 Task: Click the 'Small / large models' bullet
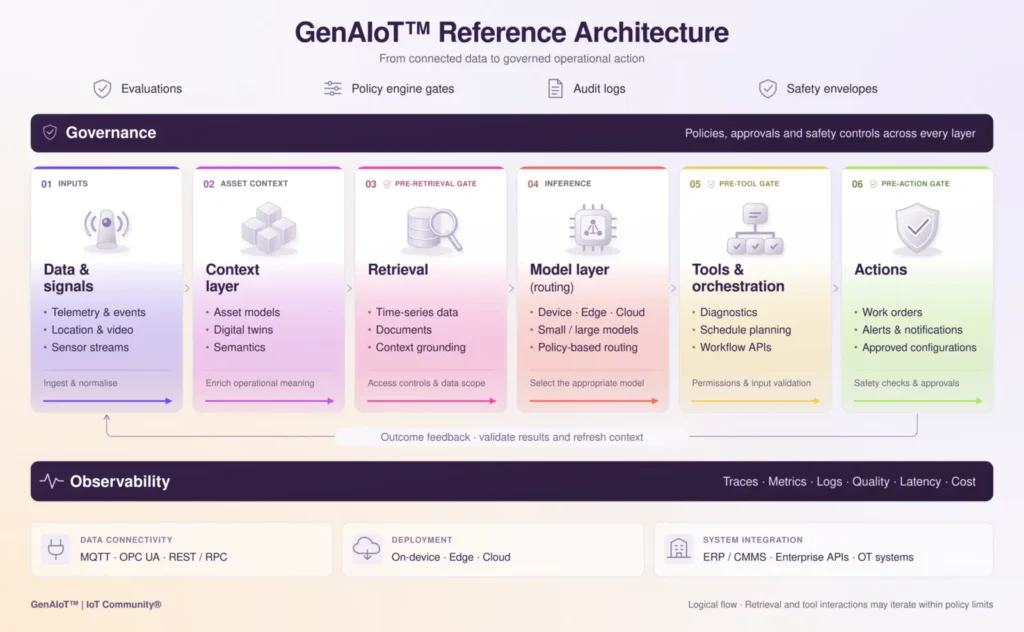point(588,330)
